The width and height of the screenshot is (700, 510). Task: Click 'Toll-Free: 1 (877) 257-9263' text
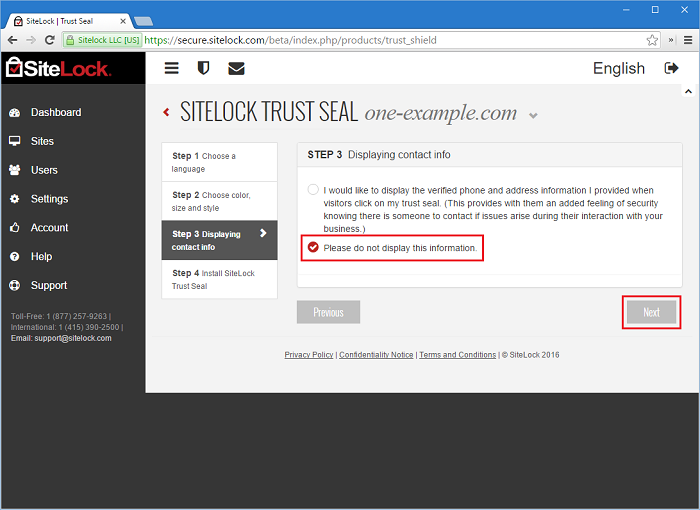coord(59,316)
